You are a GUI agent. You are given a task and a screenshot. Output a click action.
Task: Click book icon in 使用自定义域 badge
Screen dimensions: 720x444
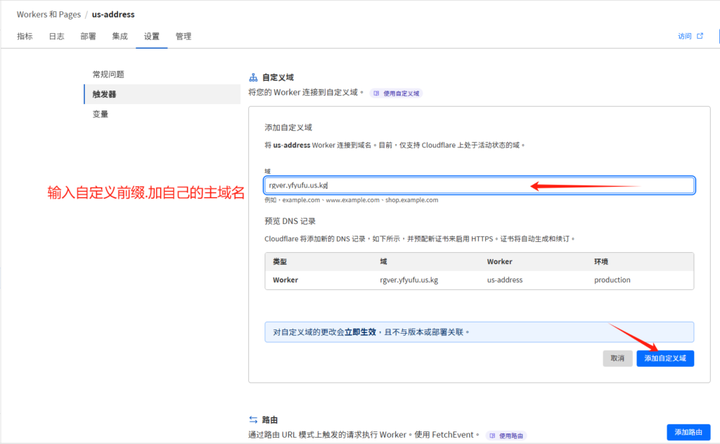pos(376,93)
